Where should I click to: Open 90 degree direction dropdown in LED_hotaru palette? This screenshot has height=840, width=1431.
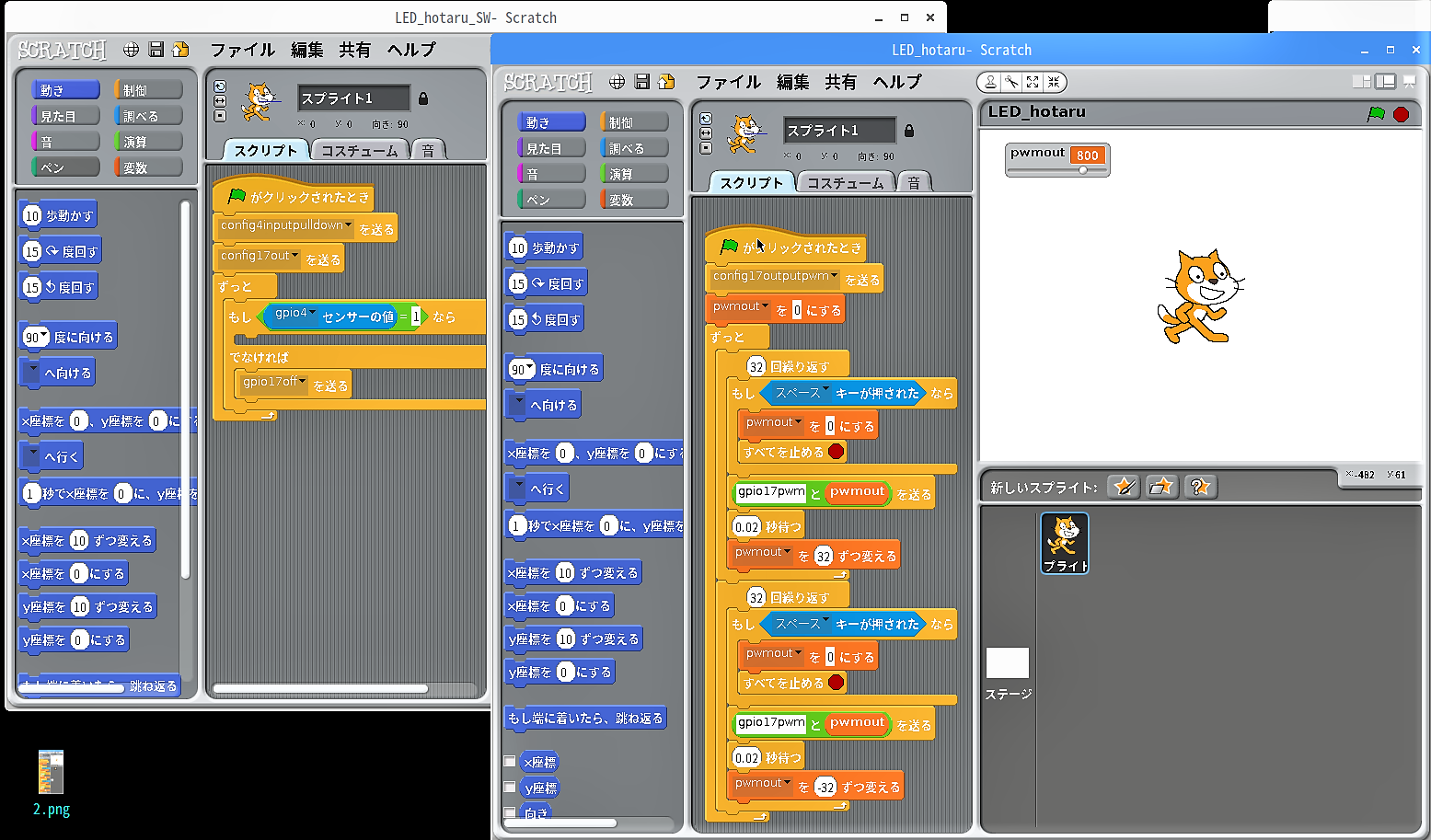coord(530,369)
